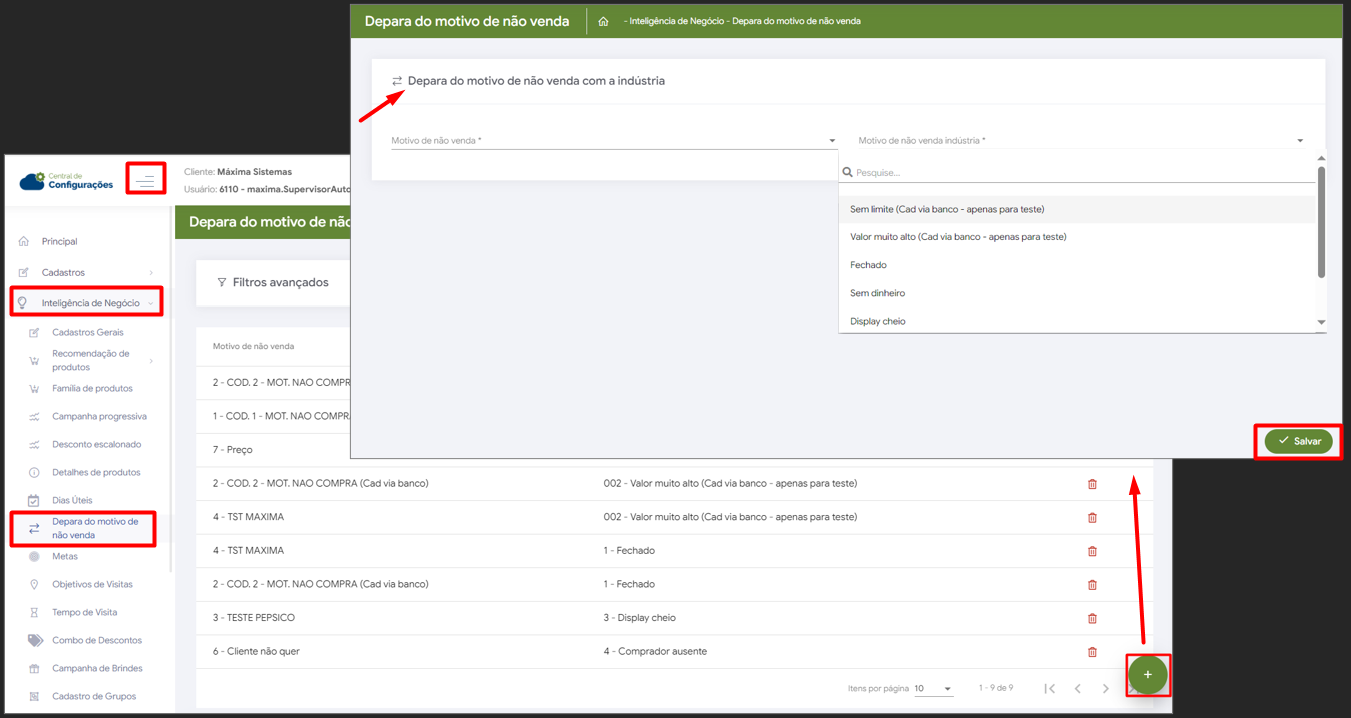
Task: Go to previous page of table
Action: (x=1077, y=689)
